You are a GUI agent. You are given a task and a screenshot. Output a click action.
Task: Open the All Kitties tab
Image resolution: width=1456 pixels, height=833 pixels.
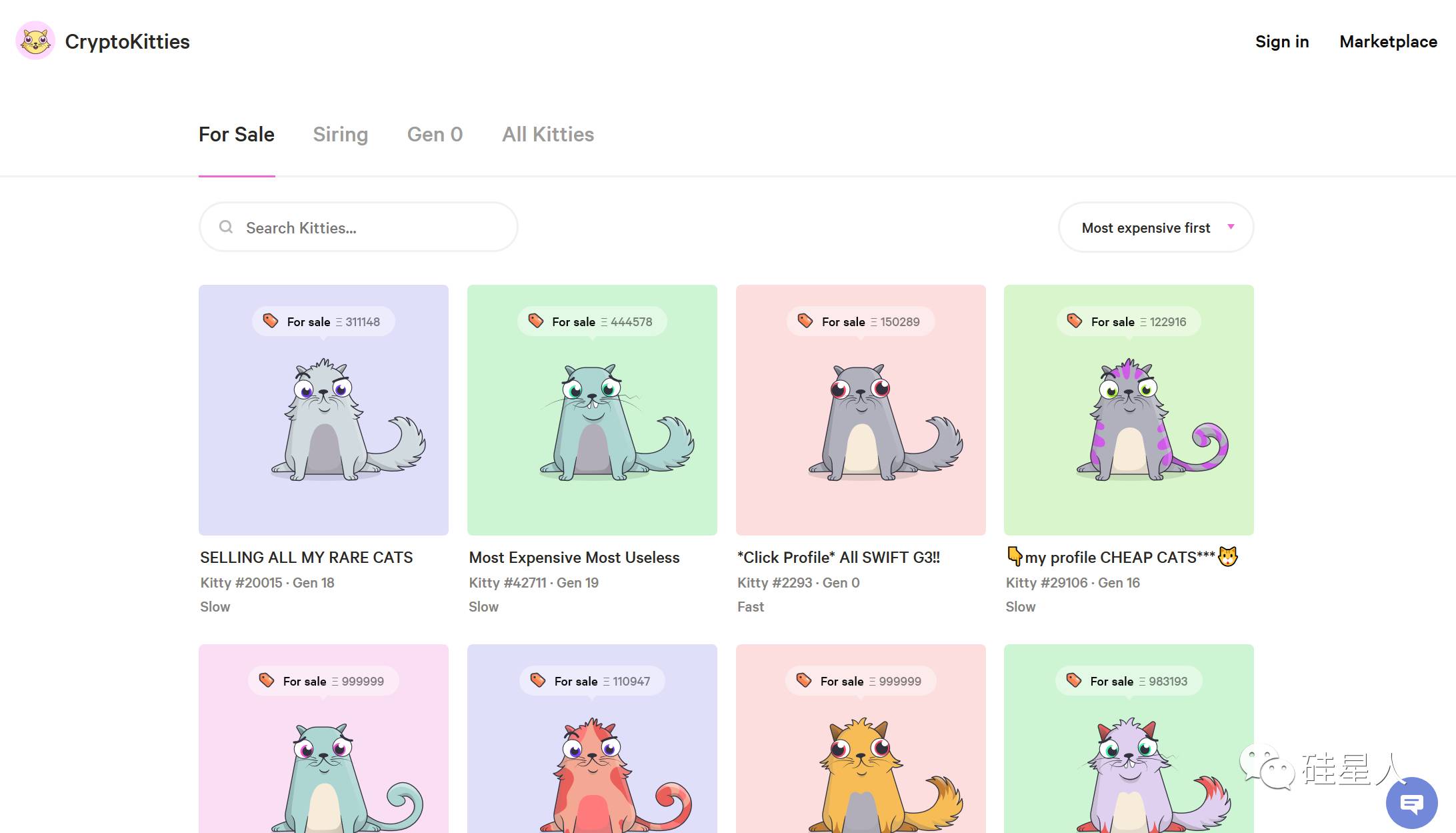[x=547, y=135]
